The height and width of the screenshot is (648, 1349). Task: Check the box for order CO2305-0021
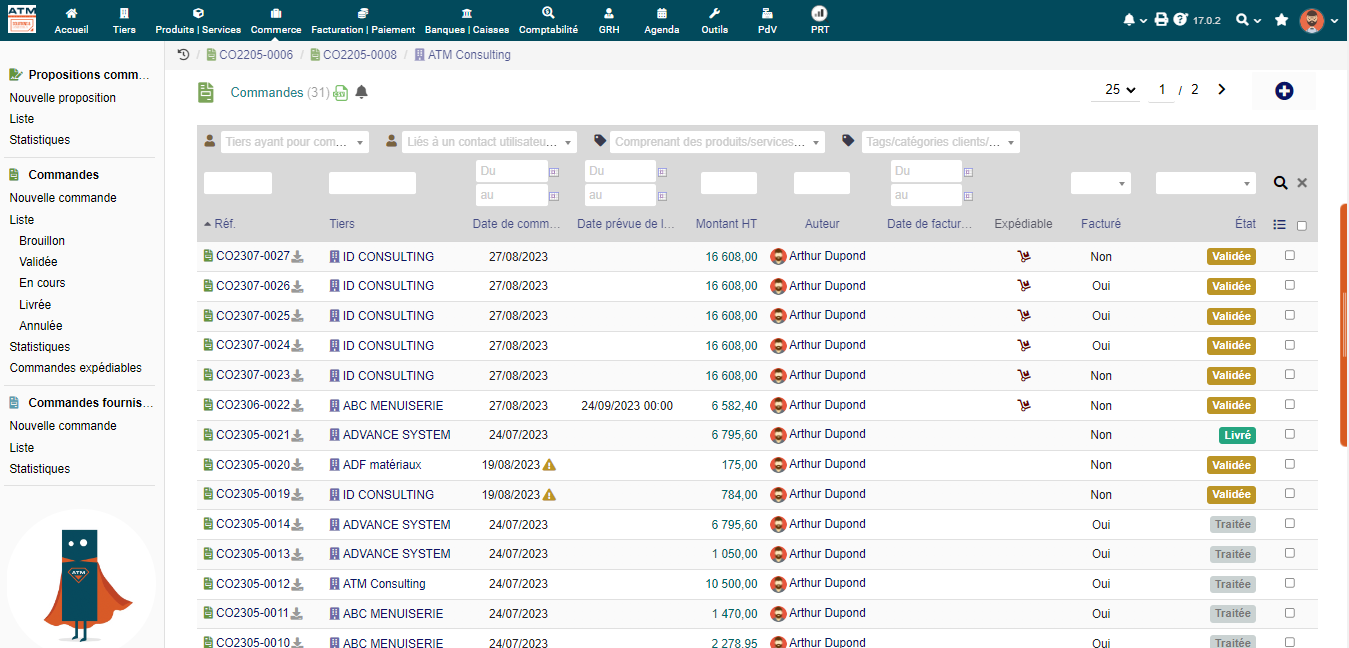(x=1289, y=434)
